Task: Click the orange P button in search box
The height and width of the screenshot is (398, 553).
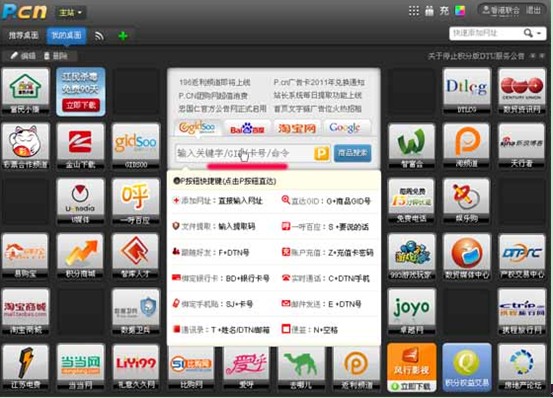Action: (x=321, y=153)
